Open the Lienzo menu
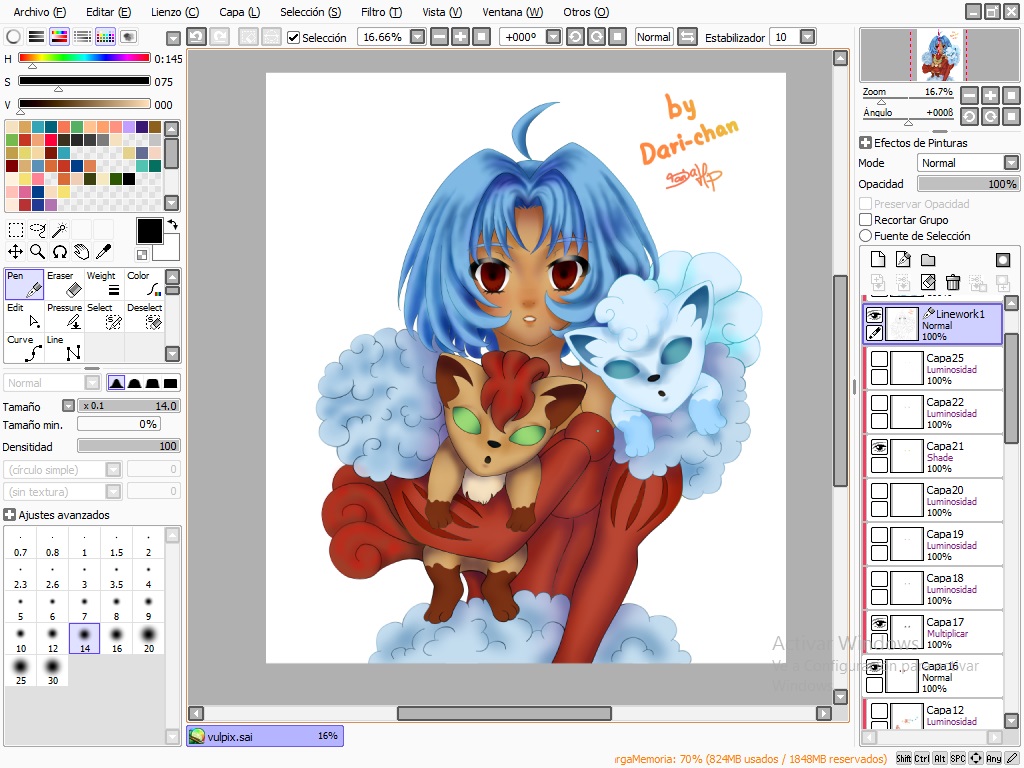This screenshot has height=768, width=1024. pyautogui.click(x=174, y=12)
